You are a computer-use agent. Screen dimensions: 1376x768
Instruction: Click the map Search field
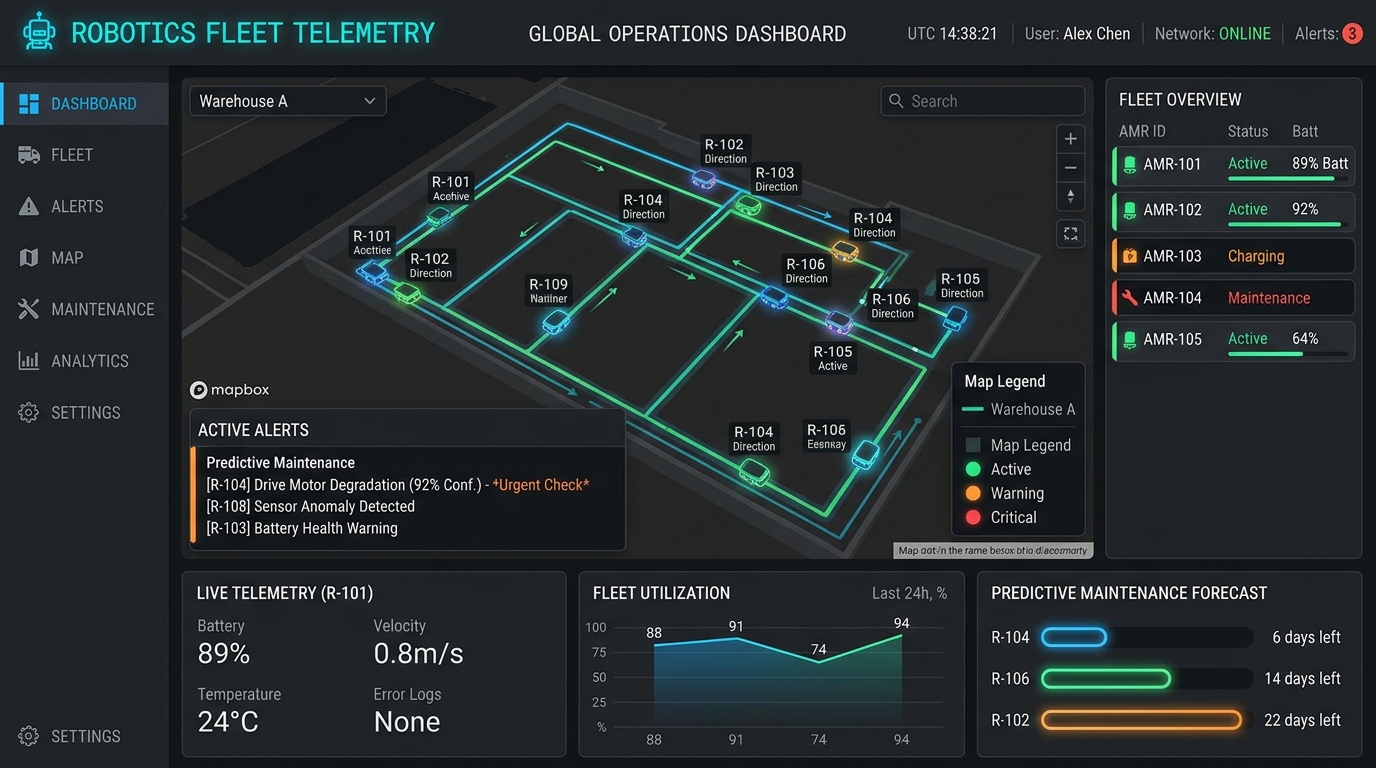(983, 101)
